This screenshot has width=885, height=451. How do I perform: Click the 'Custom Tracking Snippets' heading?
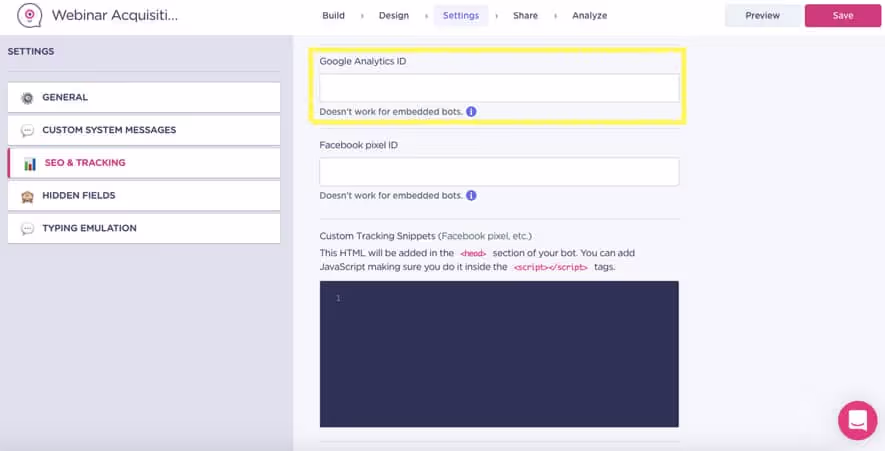point(378,236)
